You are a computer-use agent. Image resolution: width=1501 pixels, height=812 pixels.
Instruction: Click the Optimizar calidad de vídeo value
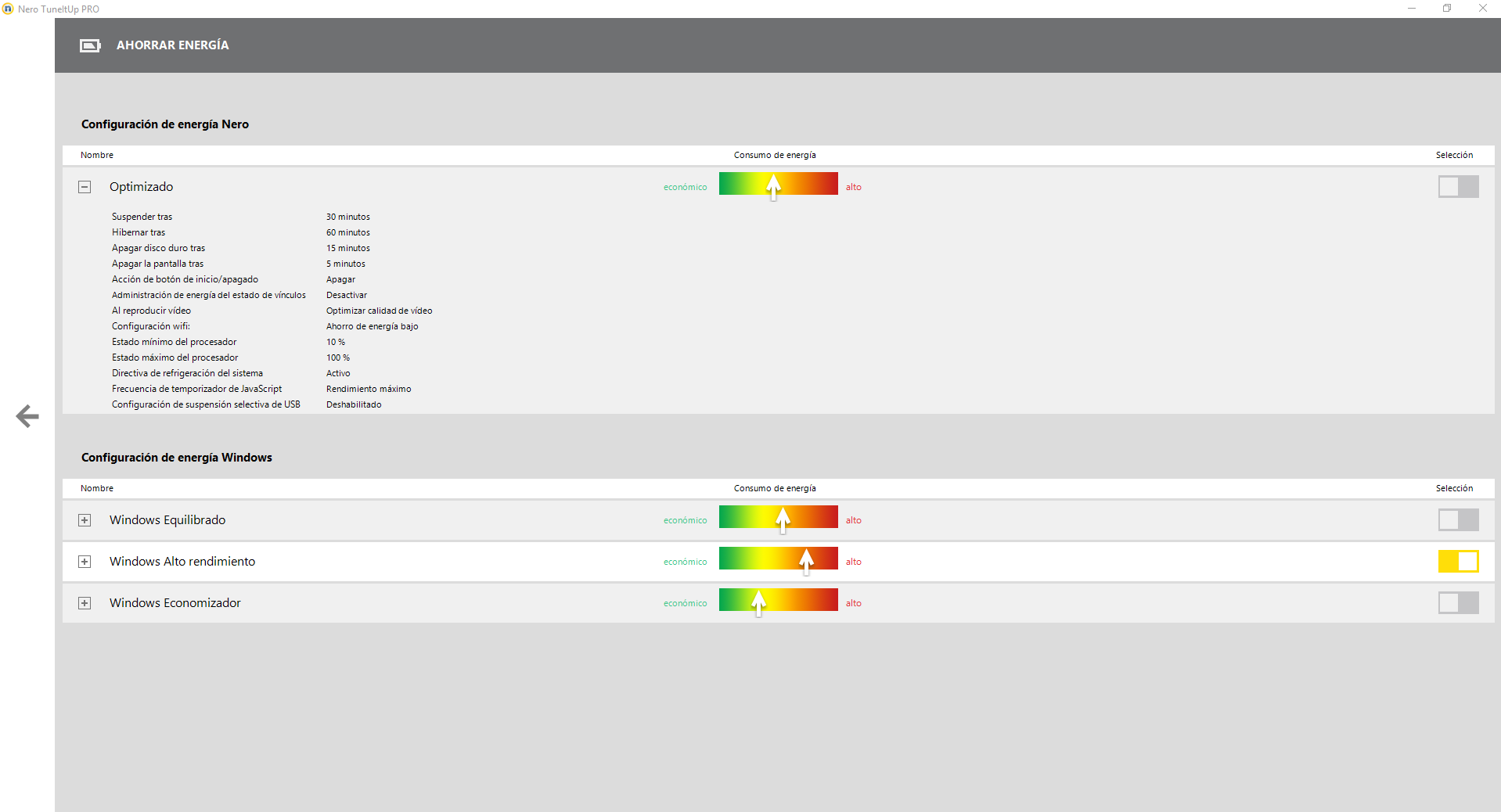(x=380, y=311)
